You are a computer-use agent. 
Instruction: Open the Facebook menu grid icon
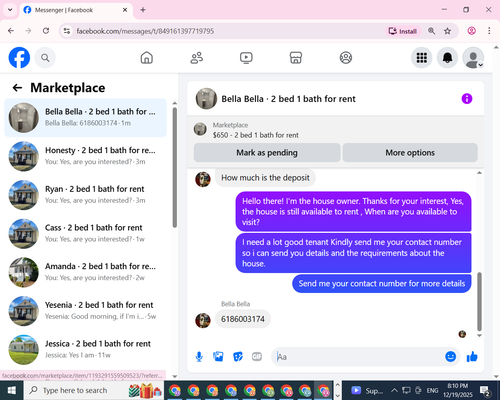tap(422, 58)
